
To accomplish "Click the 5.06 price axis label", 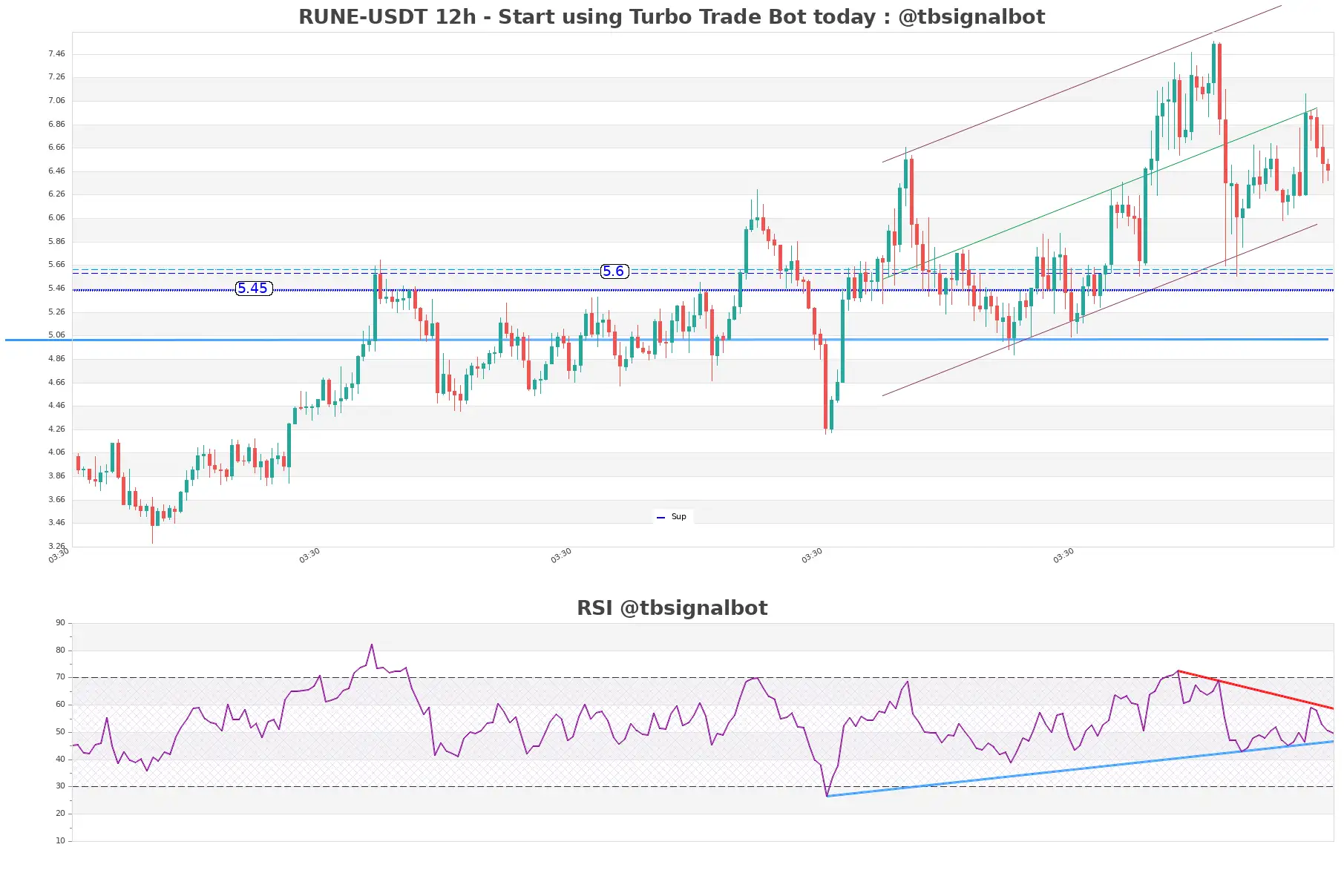I will pyautogui.click(x=56, y=335).
